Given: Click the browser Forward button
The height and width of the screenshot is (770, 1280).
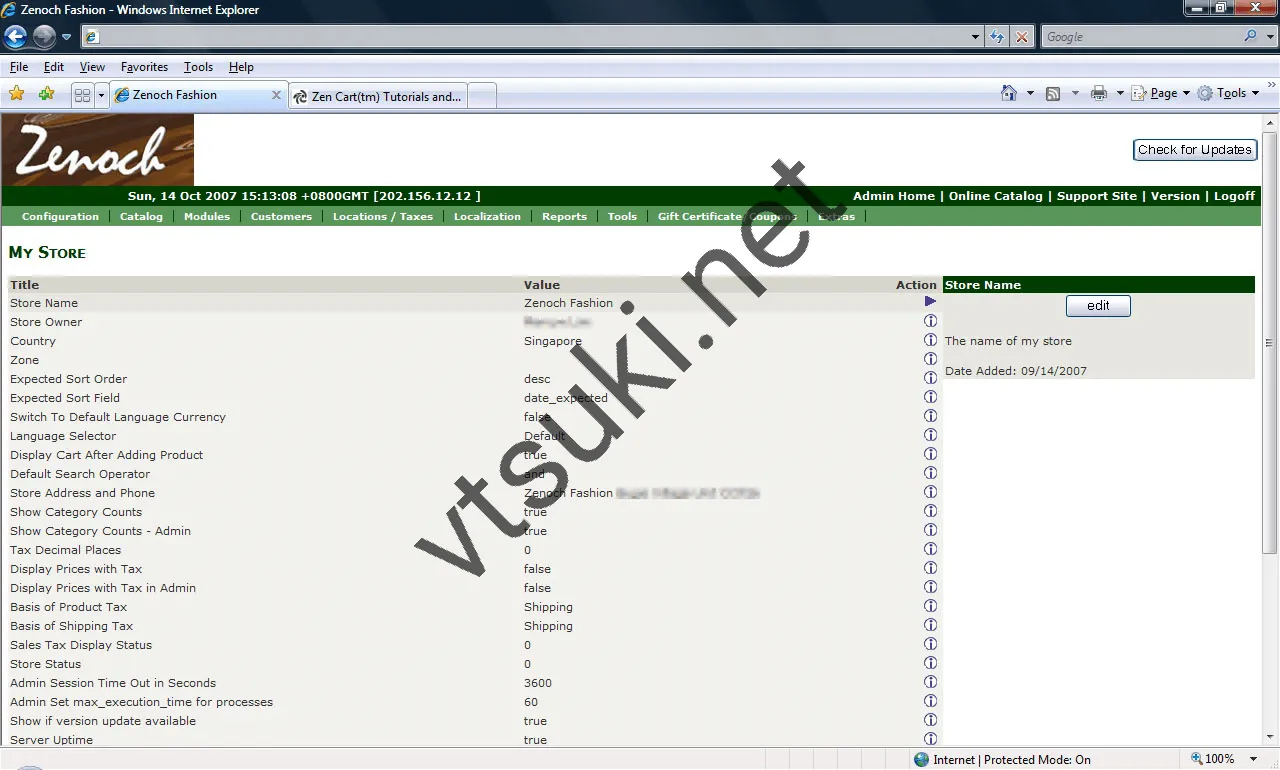Looking at the screenshot, I should tap(44, 37).
